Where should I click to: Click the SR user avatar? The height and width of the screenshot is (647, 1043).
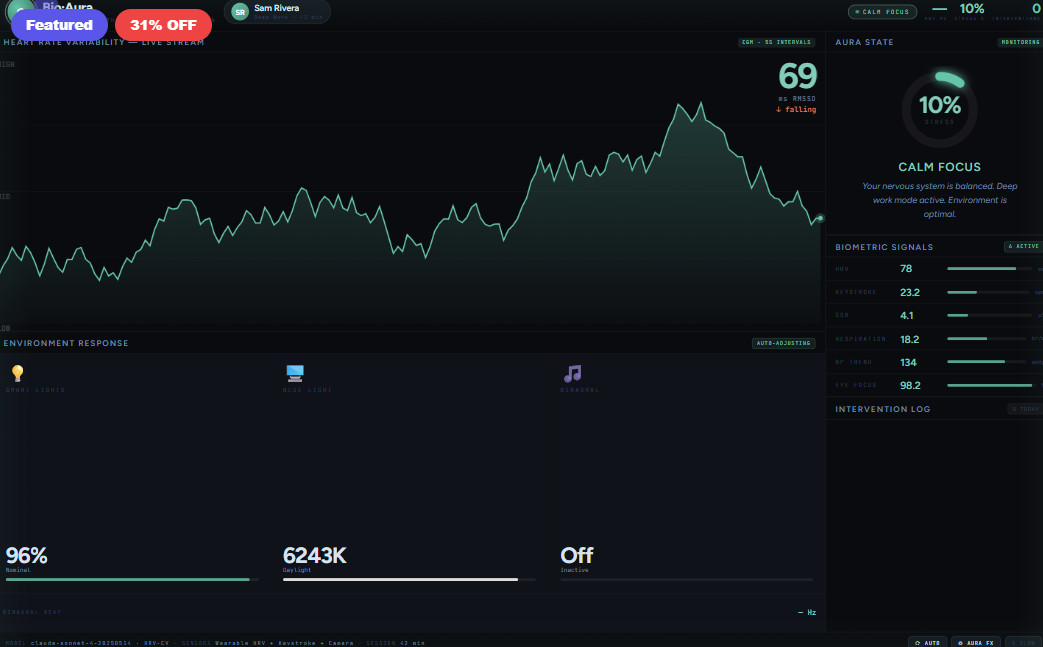coord(240,12)
